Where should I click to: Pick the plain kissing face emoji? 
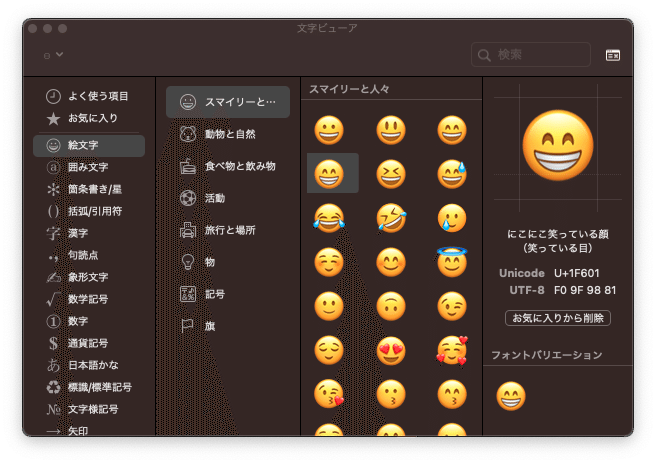point(391,394)
